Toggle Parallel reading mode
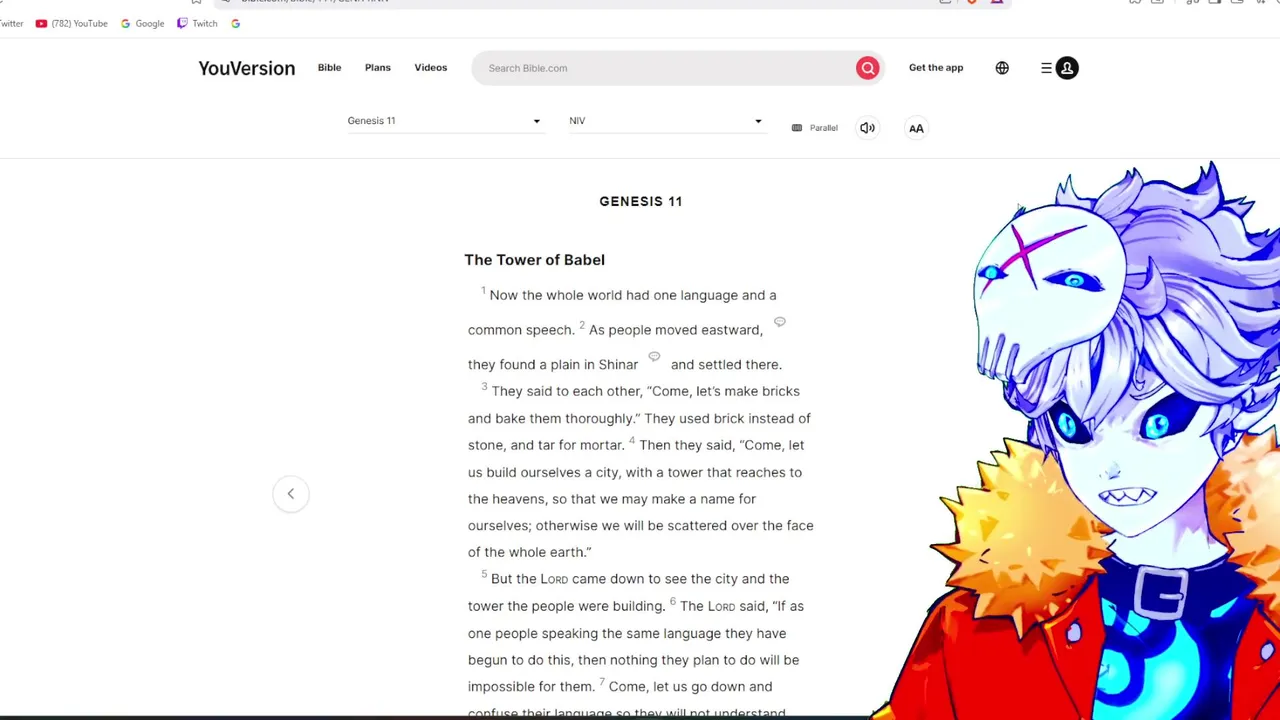The width and height of the screenshot is (1280, 720). [815, 128]
